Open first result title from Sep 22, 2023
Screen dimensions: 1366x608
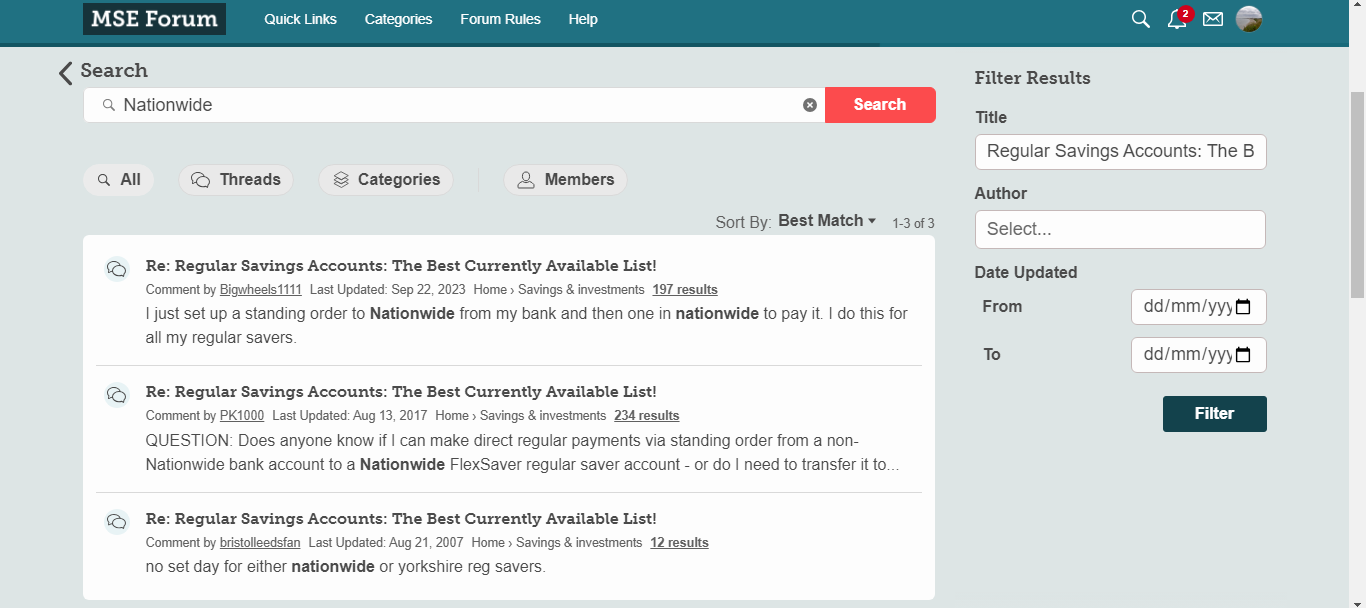(401, 266)
